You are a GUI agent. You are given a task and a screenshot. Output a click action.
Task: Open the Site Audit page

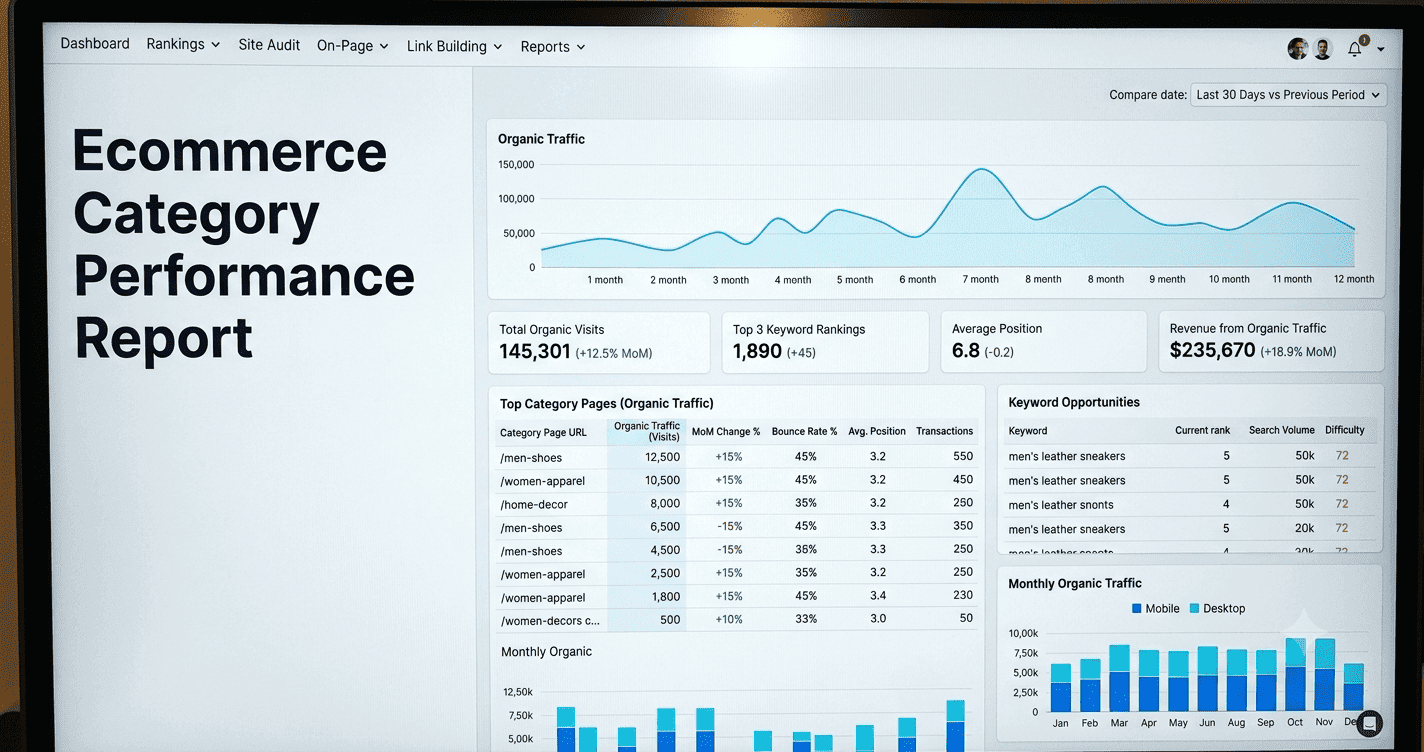269,45
